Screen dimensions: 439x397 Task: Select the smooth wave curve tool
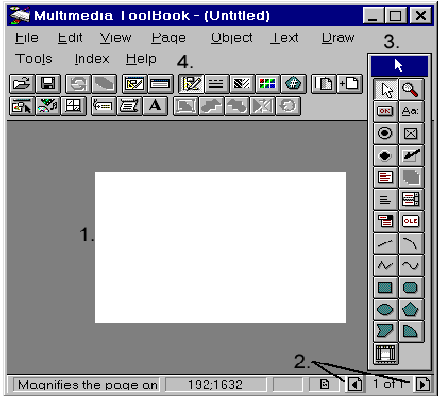tap(411, 265)
